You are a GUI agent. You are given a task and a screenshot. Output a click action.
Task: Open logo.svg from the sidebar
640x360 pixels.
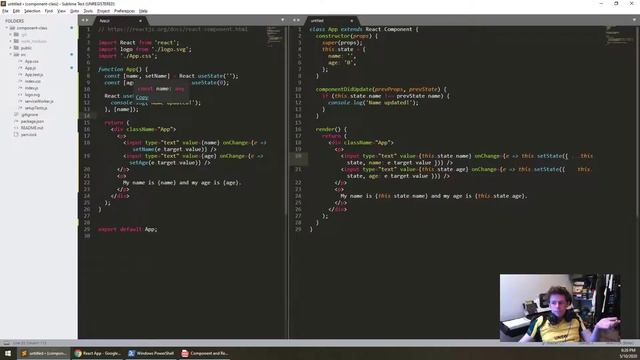pos(32,95)
